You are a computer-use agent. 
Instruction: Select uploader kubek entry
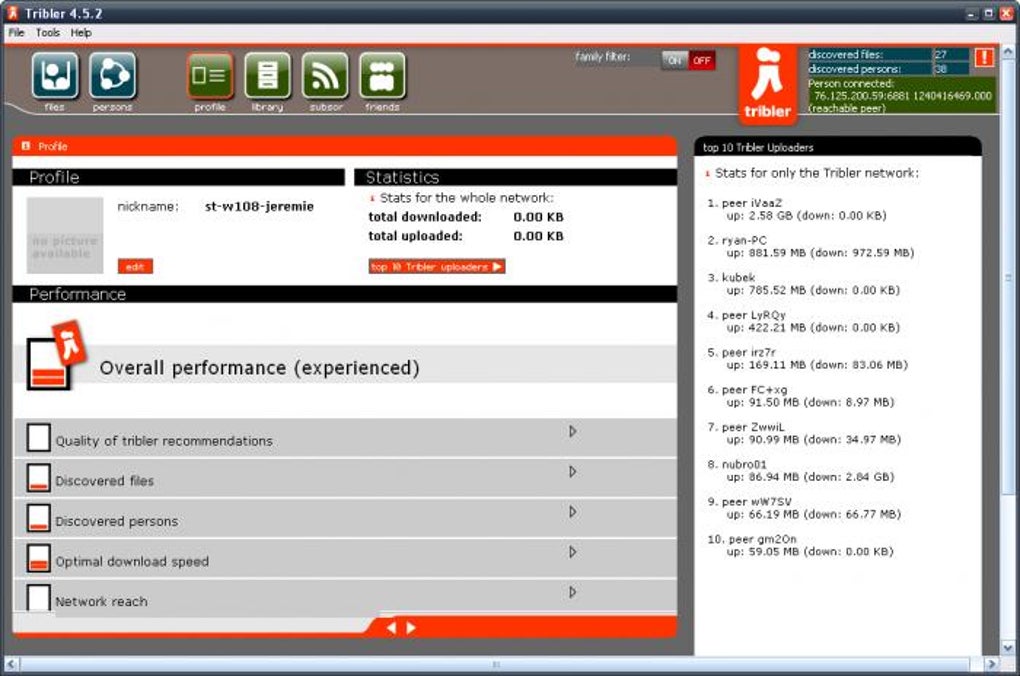coord(803,284)
